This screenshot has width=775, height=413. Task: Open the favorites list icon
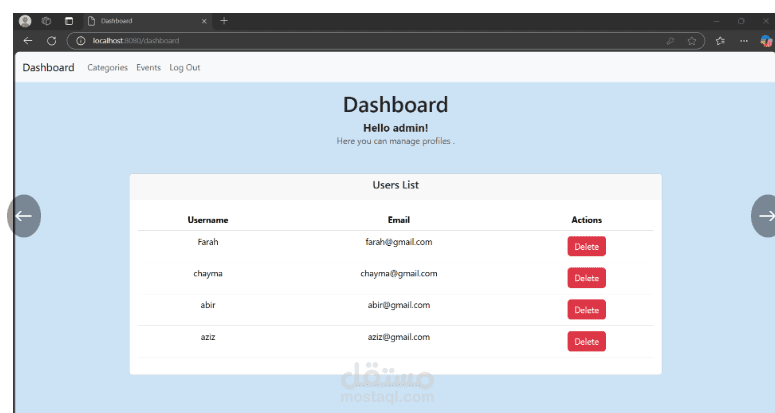pyautogui.click(x=720, y=41)
